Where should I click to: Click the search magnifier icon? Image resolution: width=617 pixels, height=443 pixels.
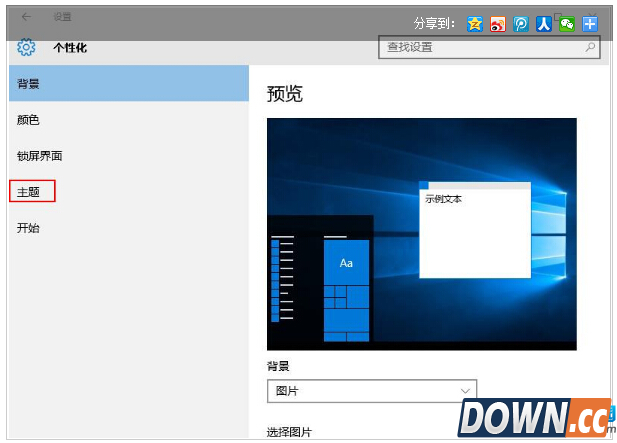pyautogui.click(x=590, y=47)
